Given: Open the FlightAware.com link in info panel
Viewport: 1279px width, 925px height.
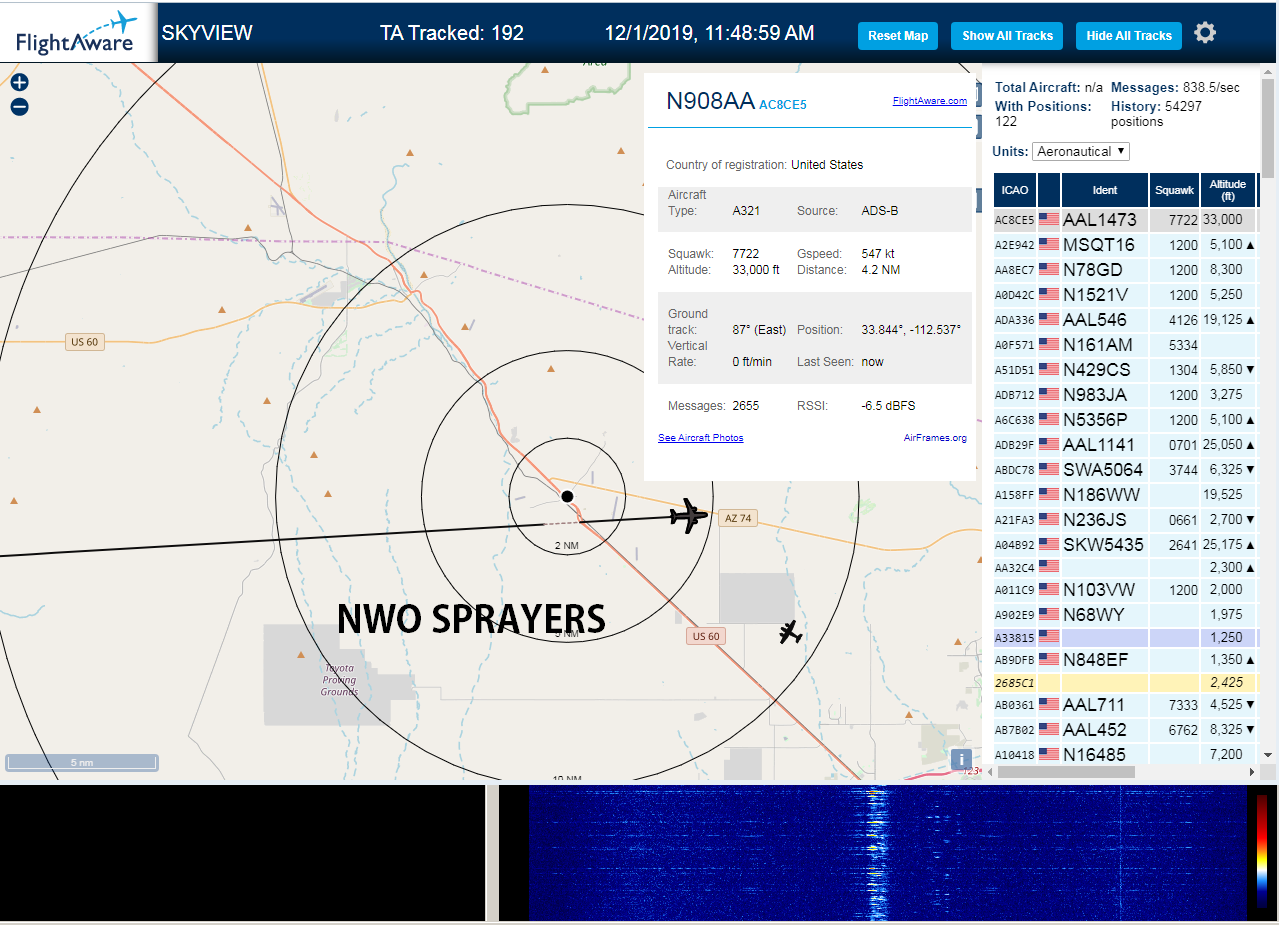Looking at the screenshot, I should 930,101.
